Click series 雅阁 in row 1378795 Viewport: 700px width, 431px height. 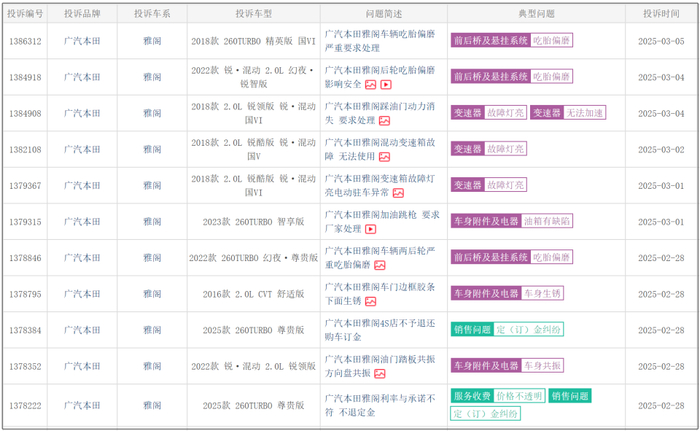tap(152, 294)
